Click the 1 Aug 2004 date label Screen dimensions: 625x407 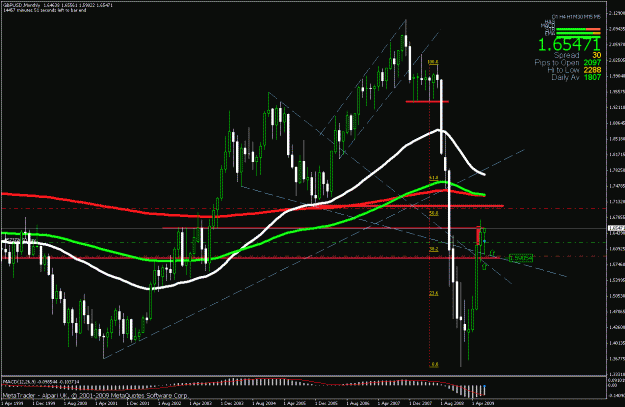pyautogui.click(x=263, y=403)
